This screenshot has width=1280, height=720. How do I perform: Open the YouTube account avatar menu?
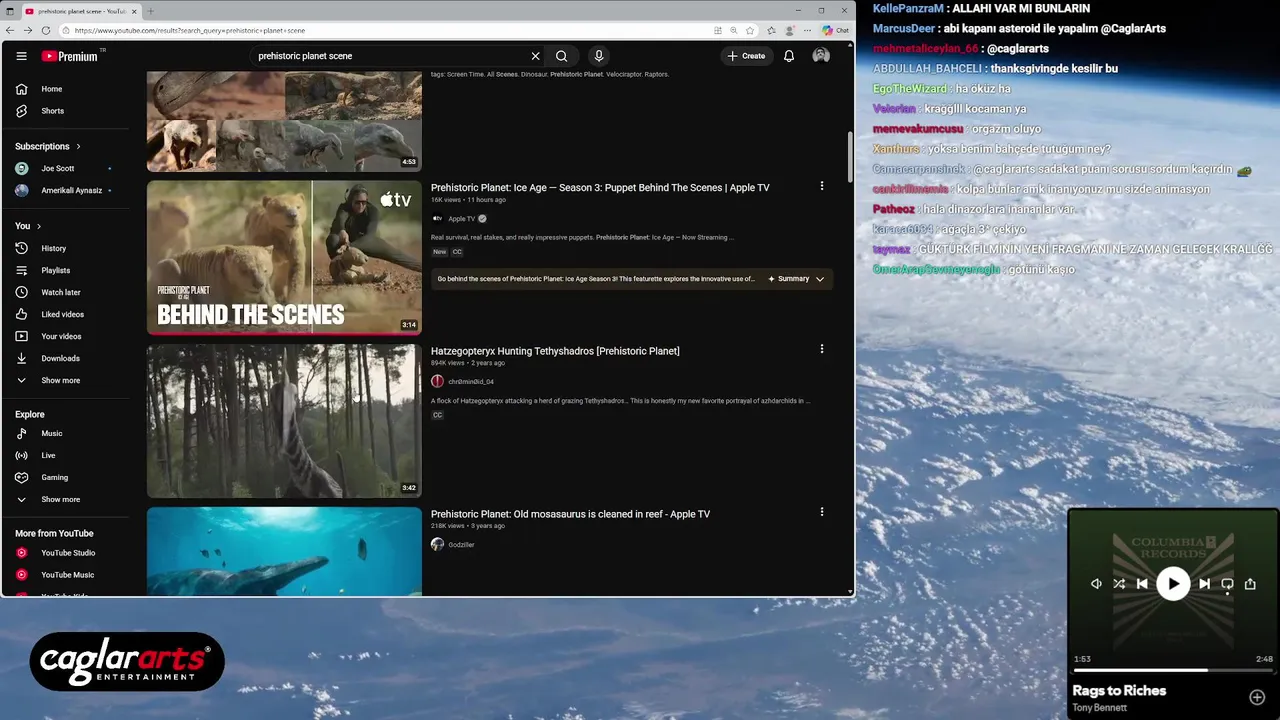[x=821, y=56]
